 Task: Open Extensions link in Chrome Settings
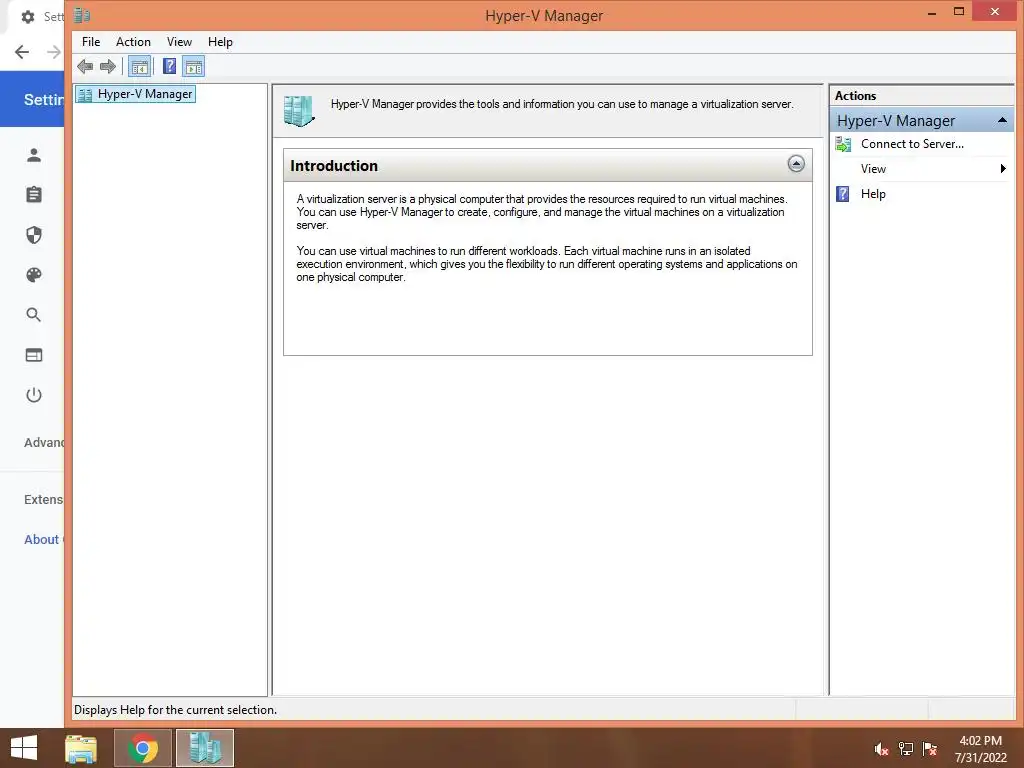[44, 500]
